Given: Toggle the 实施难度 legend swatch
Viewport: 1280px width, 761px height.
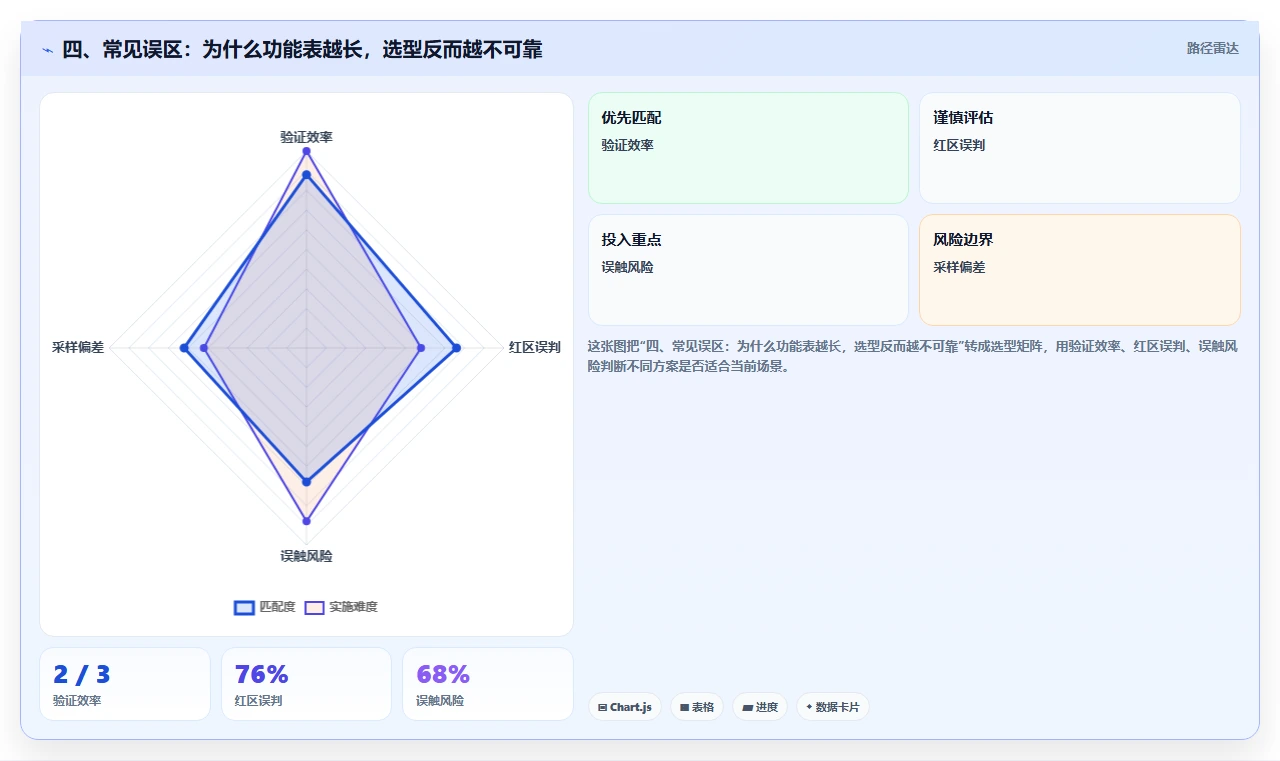Looking at the screenshot, I should coord(314,607).
